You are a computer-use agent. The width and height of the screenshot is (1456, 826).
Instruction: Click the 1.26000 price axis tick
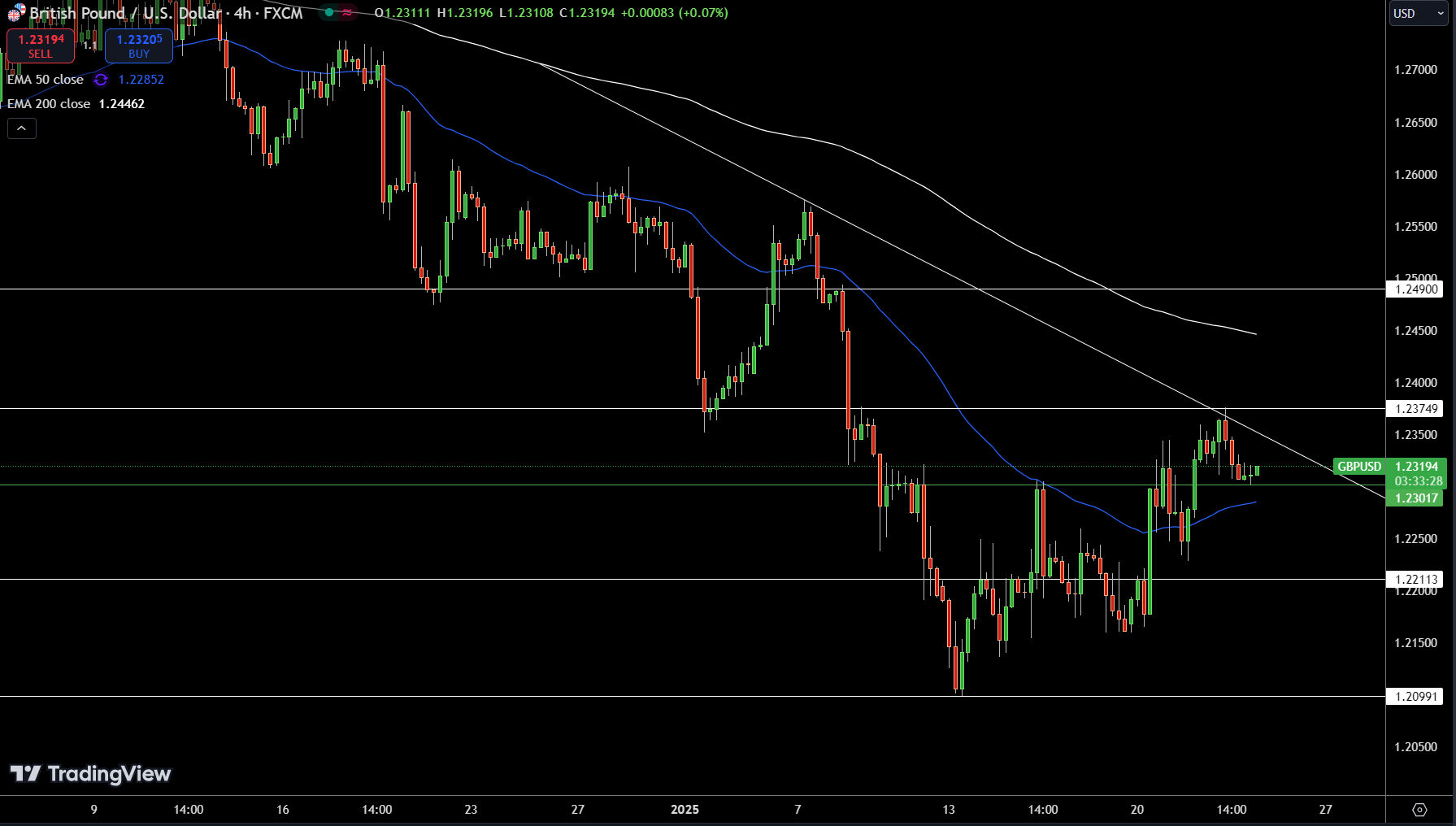tap(1415, 175)
